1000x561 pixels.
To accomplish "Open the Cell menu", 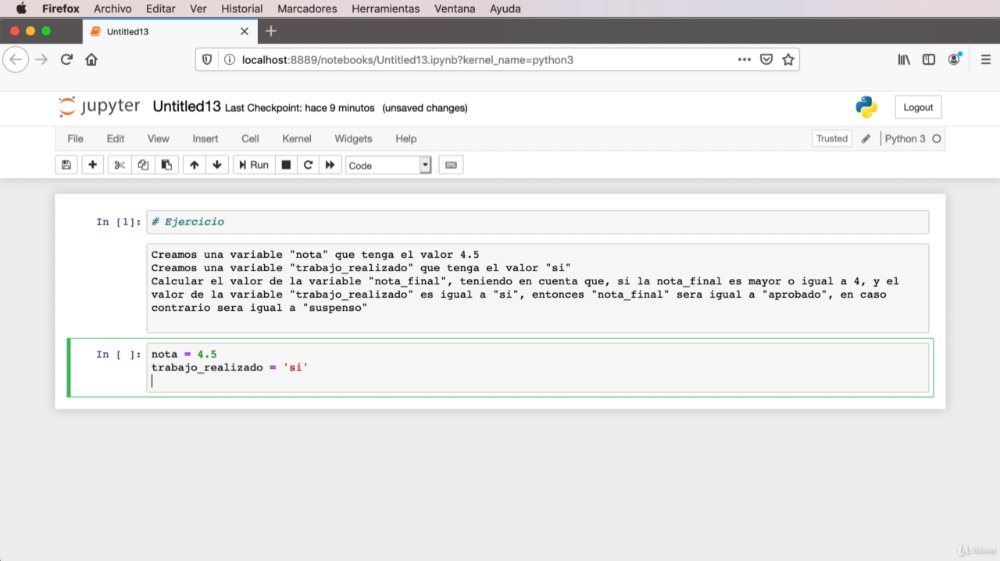I will click(250, 138).
